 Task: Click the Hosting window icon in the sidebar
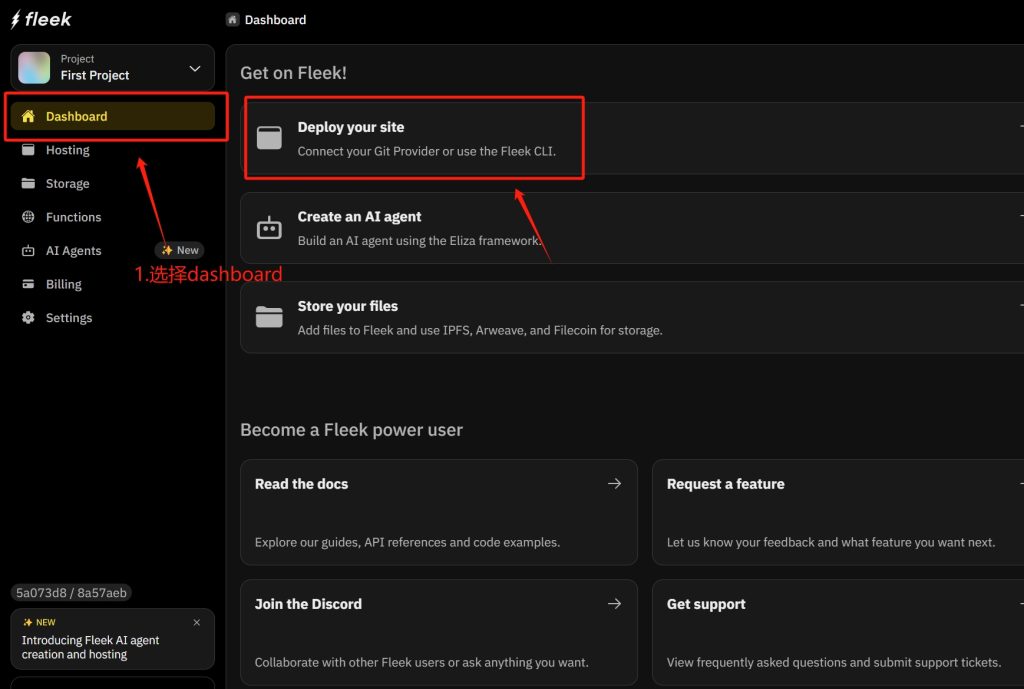point(28,150)
